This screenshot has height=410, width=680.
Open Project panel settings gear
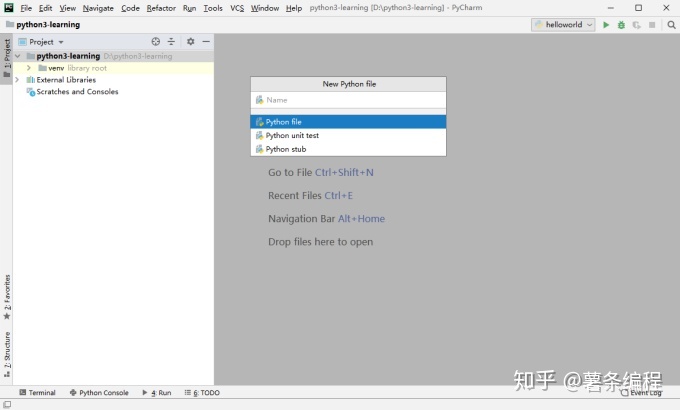pyautogui.click(x=190, y=42)
